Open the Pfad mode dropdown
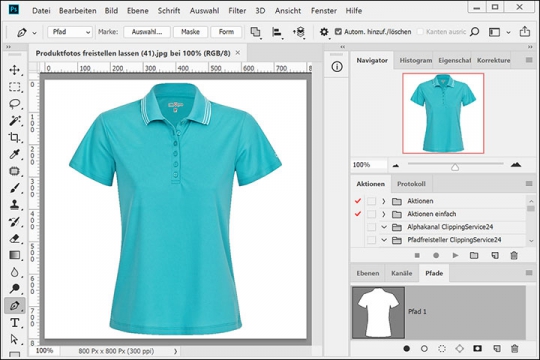Image resolution: width=540 pixels, height=360 pixels. (70, 32)
